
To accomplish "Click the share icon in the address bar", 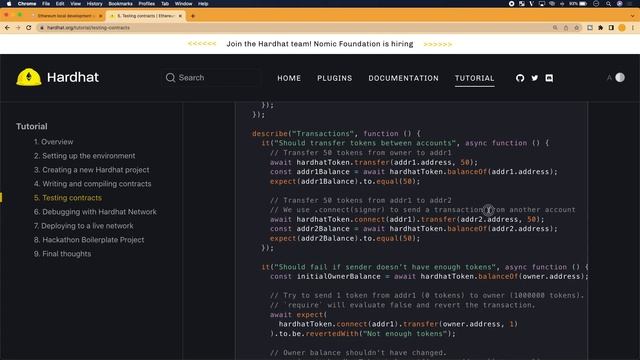I will (x=566, y=28).
